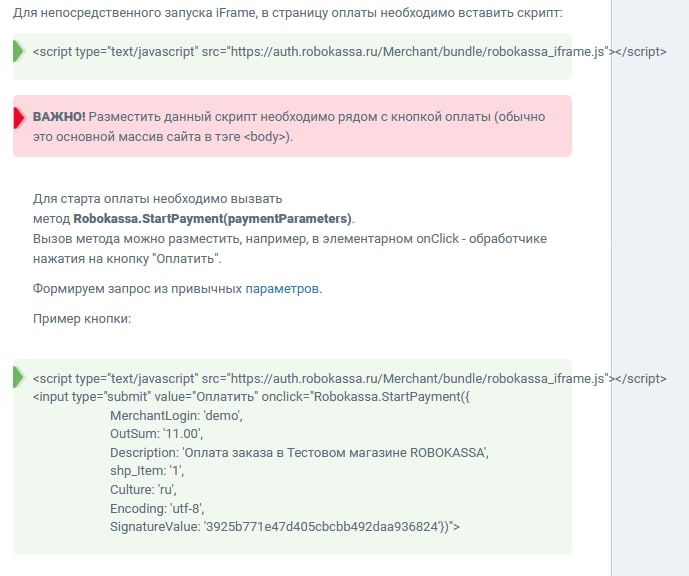This screenshot has height=576, width=689.
Task: Click the 'Вызов метода можно разместить' sentence
Action: coord(289,239)
